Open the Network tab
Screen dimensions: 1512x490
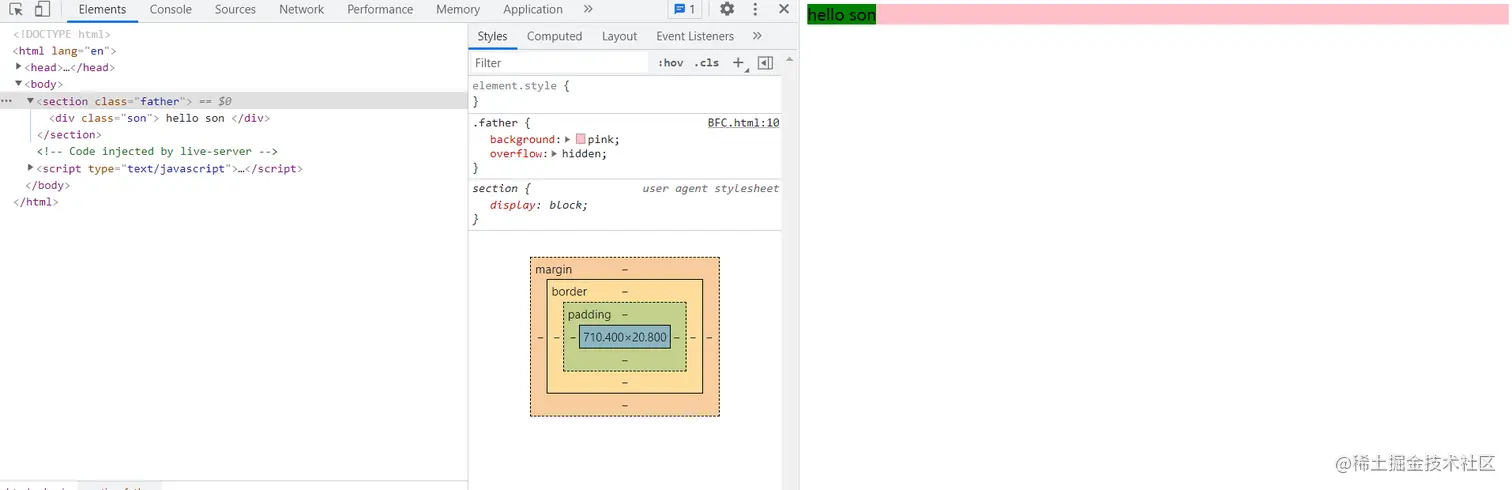click(302, 10)
